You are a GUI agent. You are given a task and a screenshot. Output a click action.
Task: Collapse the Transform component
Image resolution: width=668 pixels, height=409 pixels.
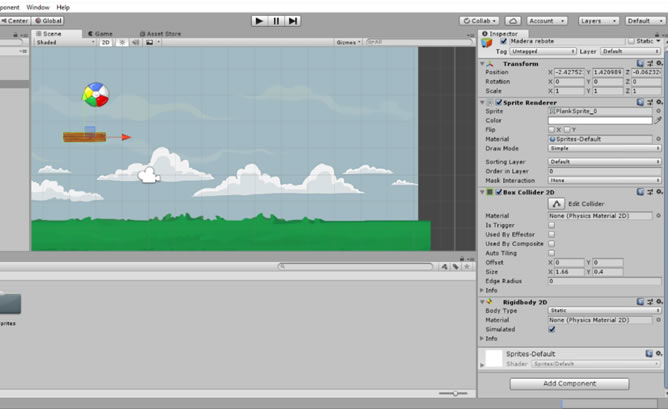[x=482, y=63]
